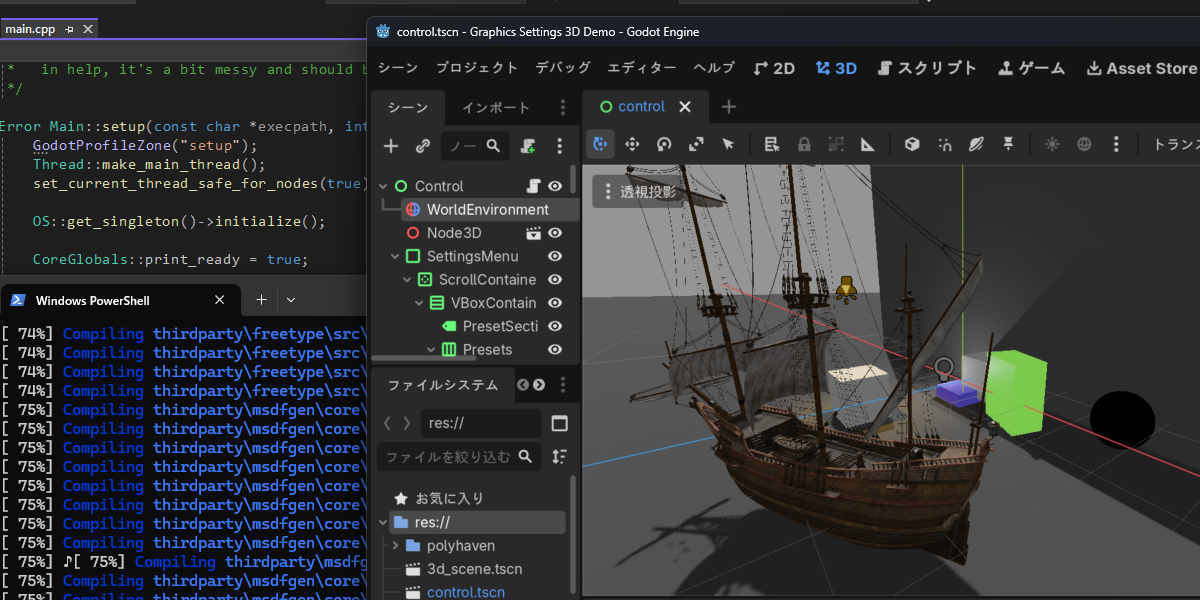Screen dimensions: 1200x600
Task: Open the ヘルプ menu
Action: click(x=714, y=68)
